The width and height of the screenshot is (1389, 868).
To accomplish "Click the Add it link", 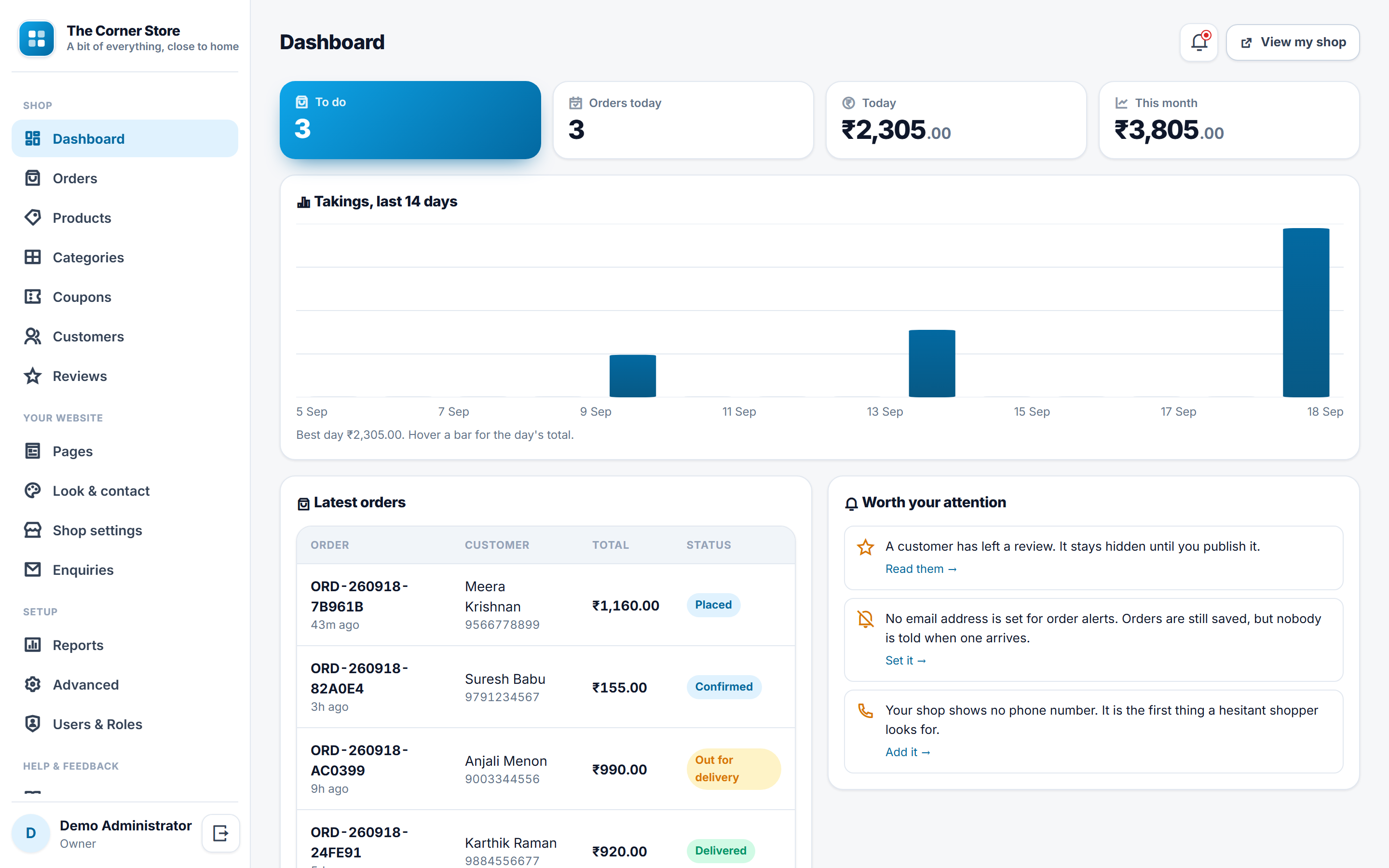I will click(x=908, y=752).
